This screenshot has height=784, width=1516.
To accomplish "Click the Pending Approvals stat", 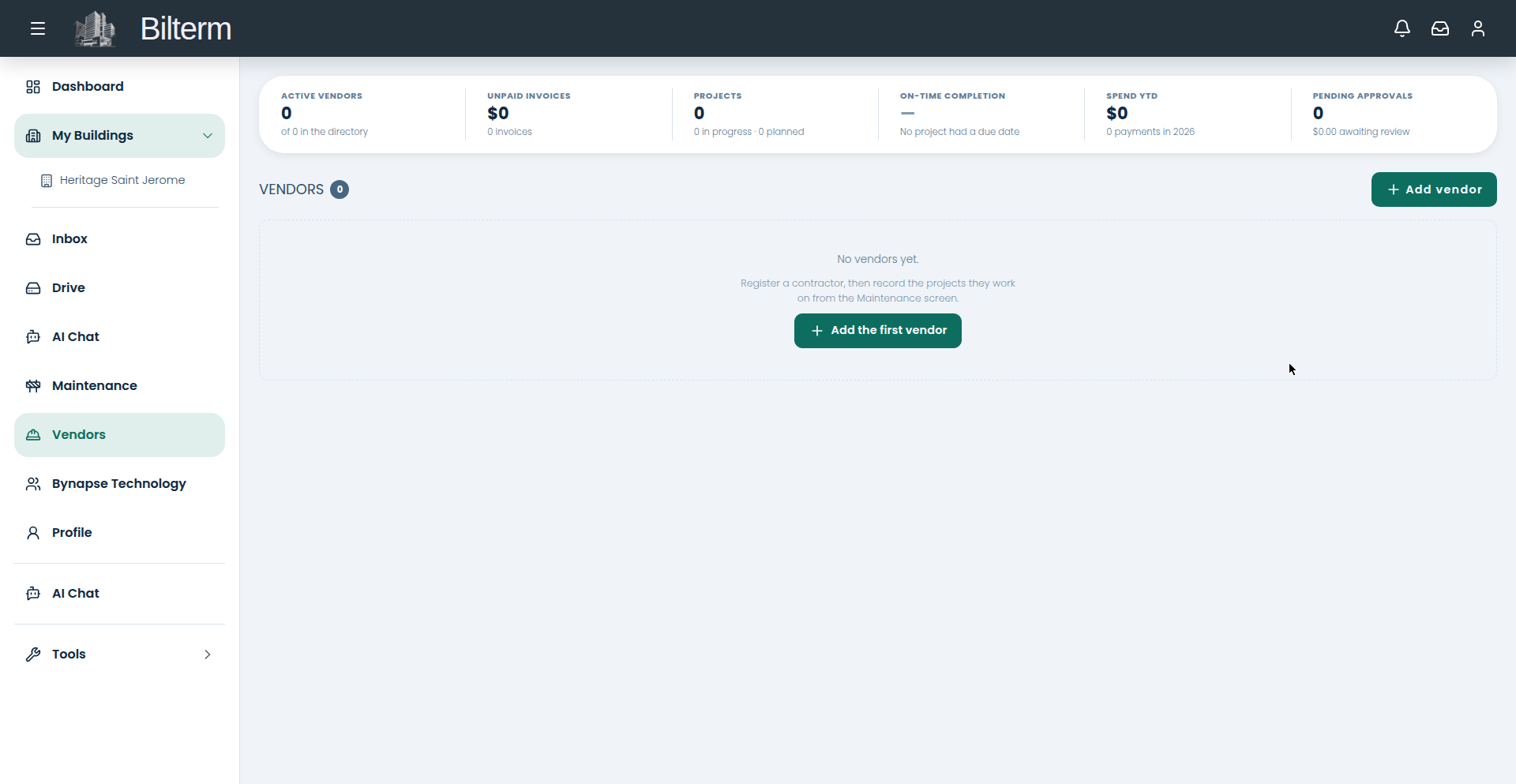I will pyautogui.click(x=1394, y=114).
